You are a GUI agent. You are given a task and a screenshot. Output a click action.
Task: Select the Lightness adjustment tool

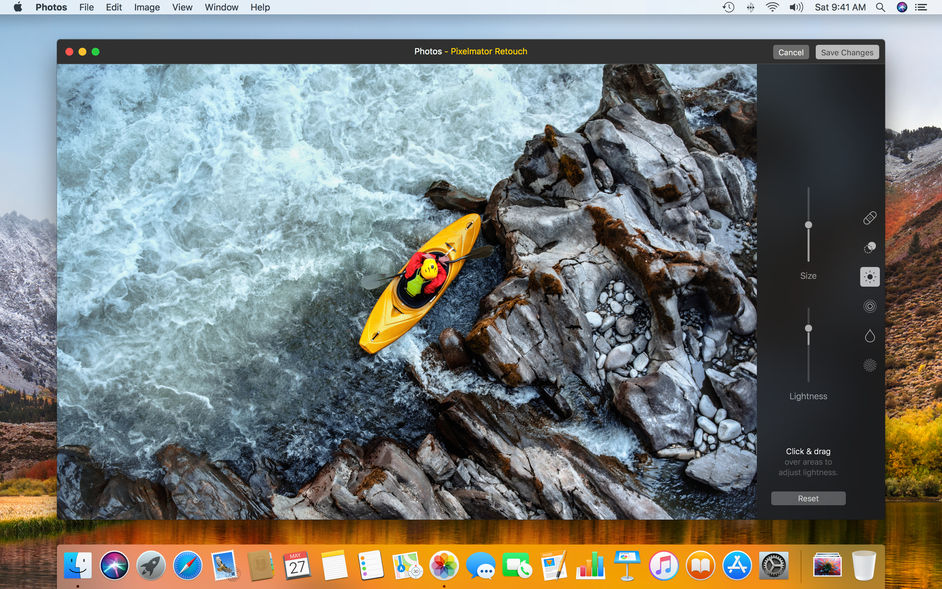(x=869, y=276)
